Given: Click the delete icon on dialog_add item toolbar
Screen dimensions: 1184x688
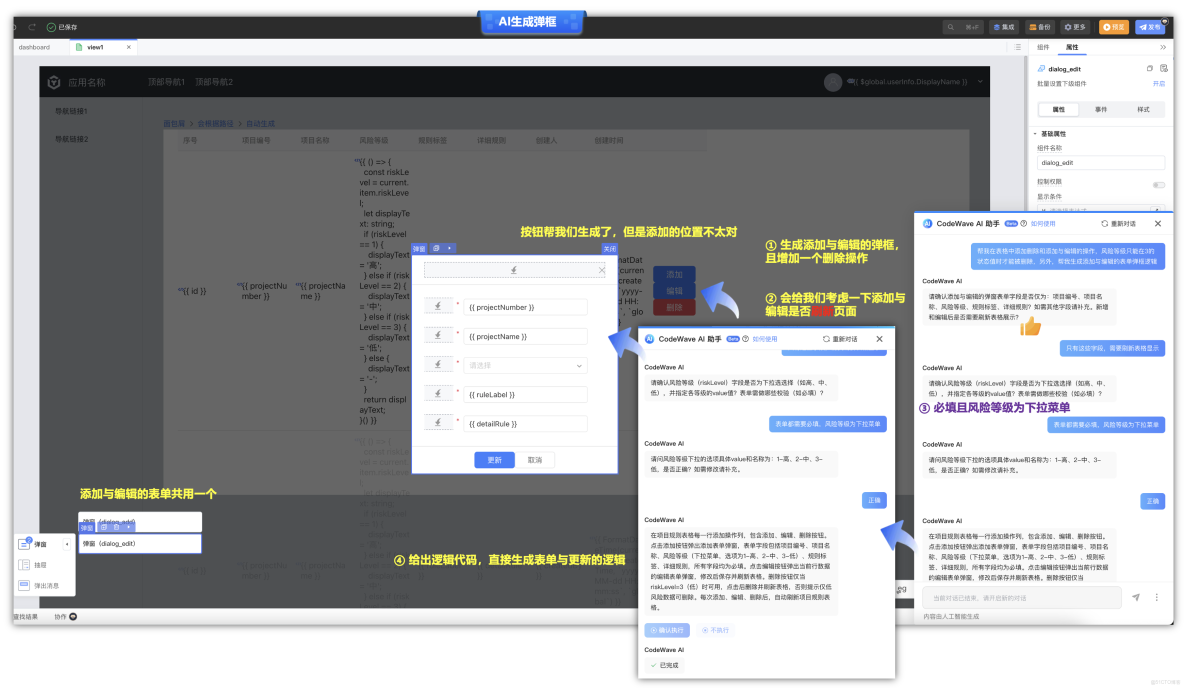Looking at the screenshot, I should [x=116, y=526].
